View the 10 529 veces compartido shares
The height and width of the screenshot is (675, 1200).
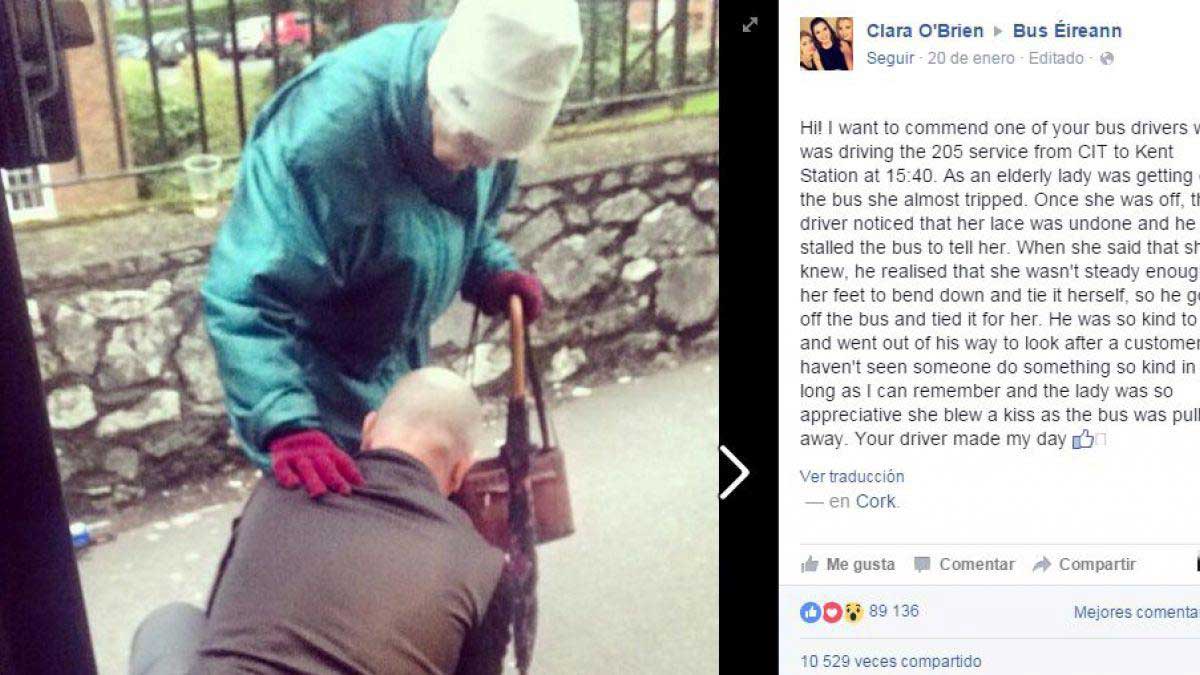tap(891, 661)
